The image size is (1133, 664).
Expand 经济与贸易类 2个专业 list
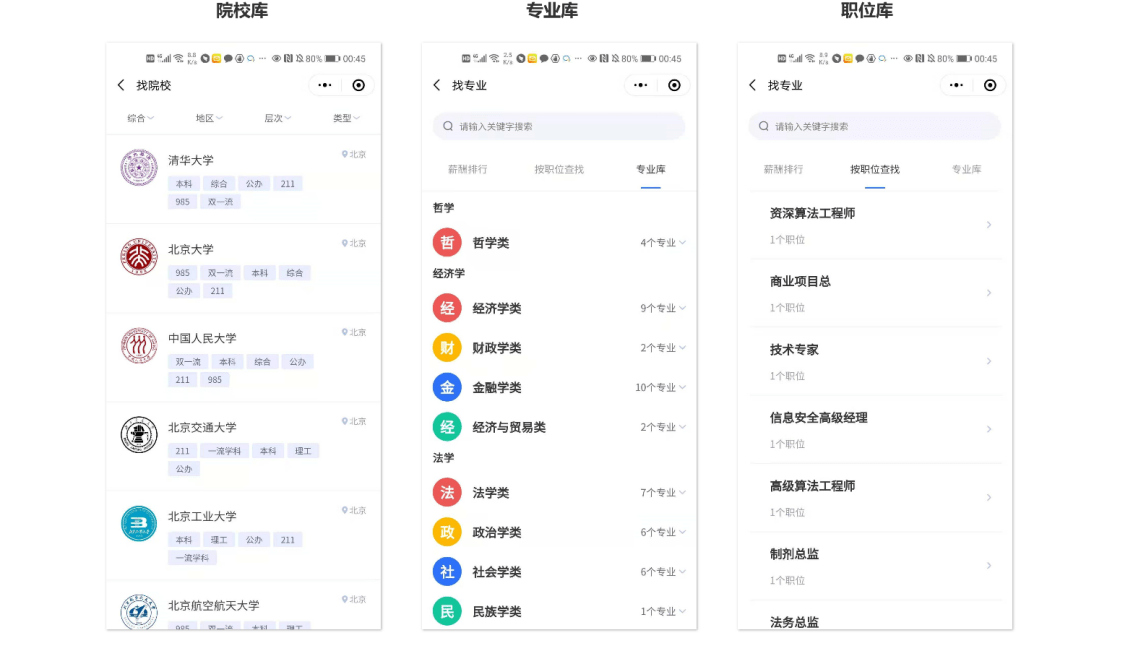tap(663, 428)
